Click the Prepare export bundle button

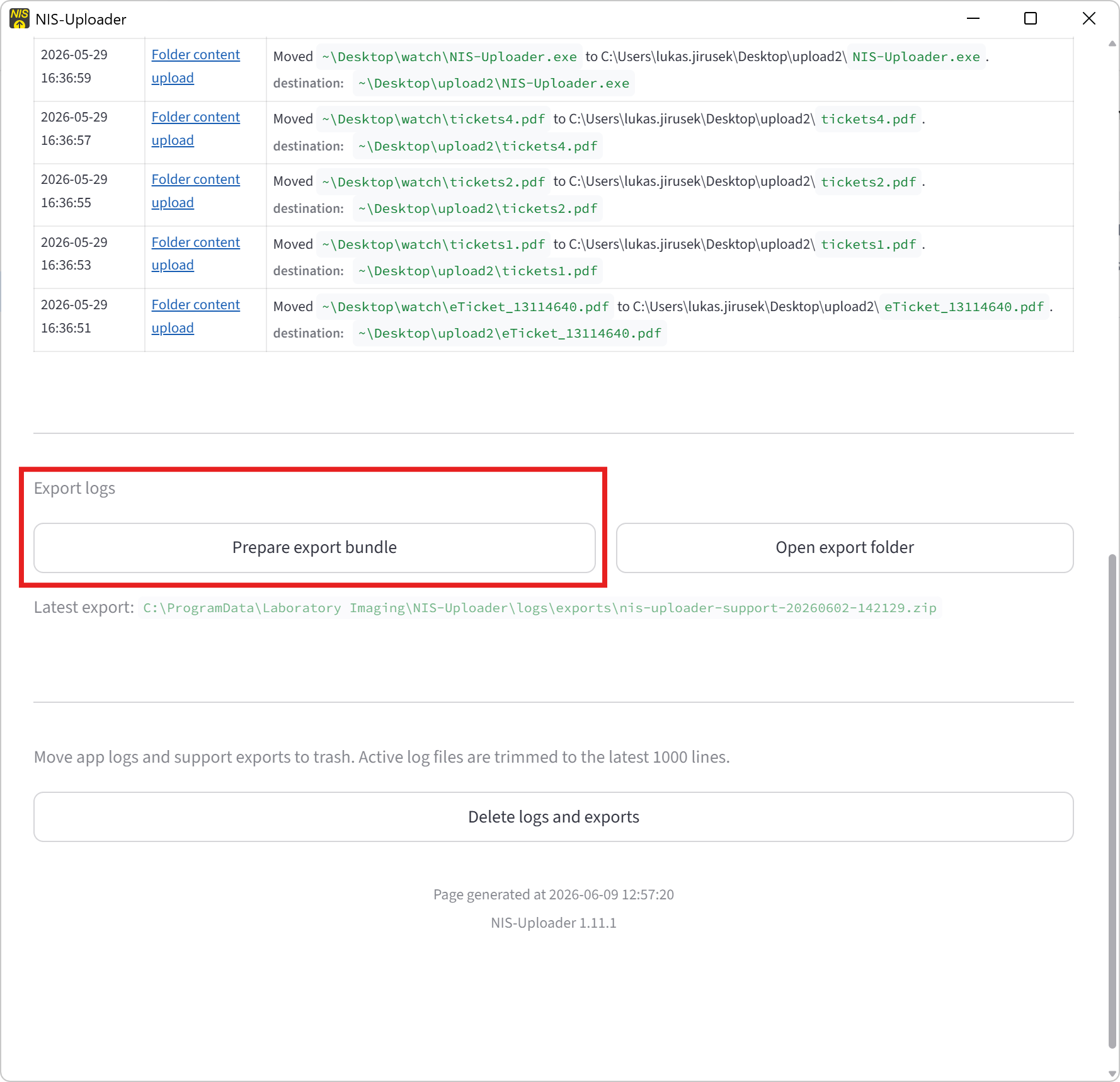click(x=314, y=547)
